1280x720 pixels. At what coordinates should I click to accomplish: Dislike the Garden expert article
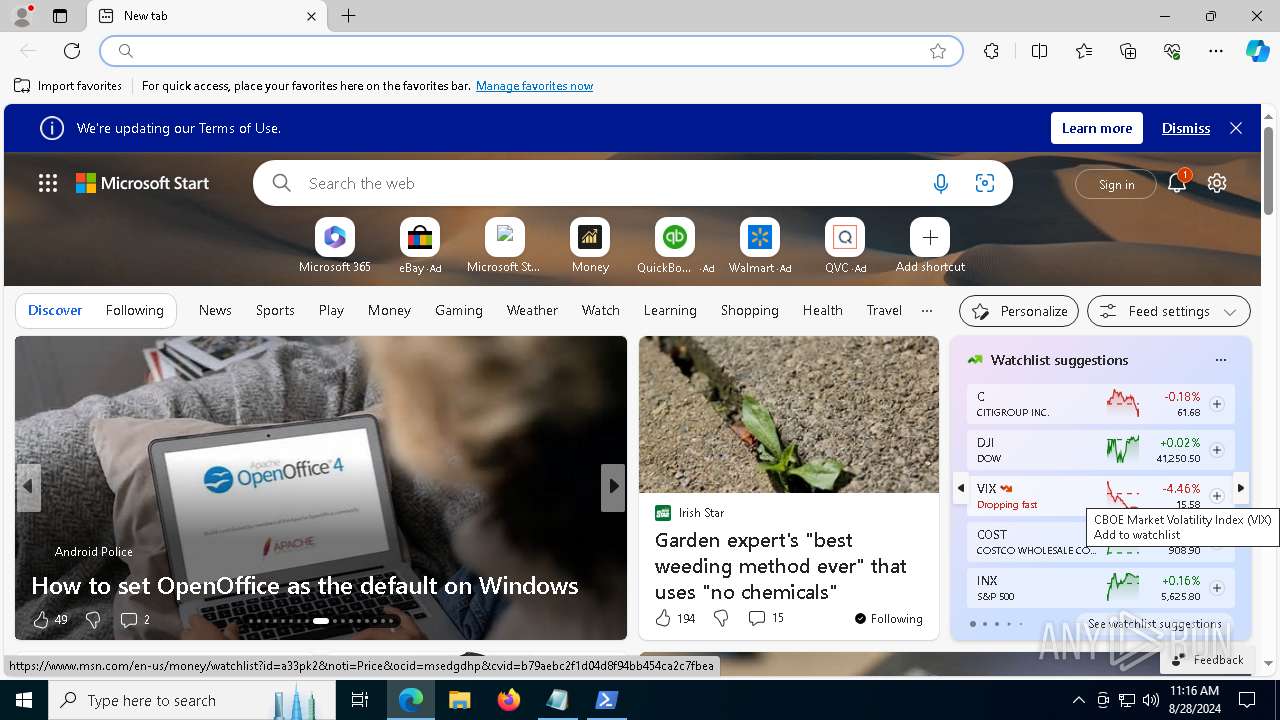click(x=721, y=618)
